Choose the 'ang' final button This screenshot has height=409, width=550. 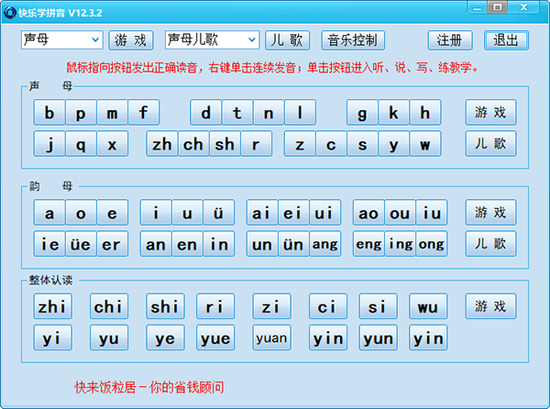[325, 244]
